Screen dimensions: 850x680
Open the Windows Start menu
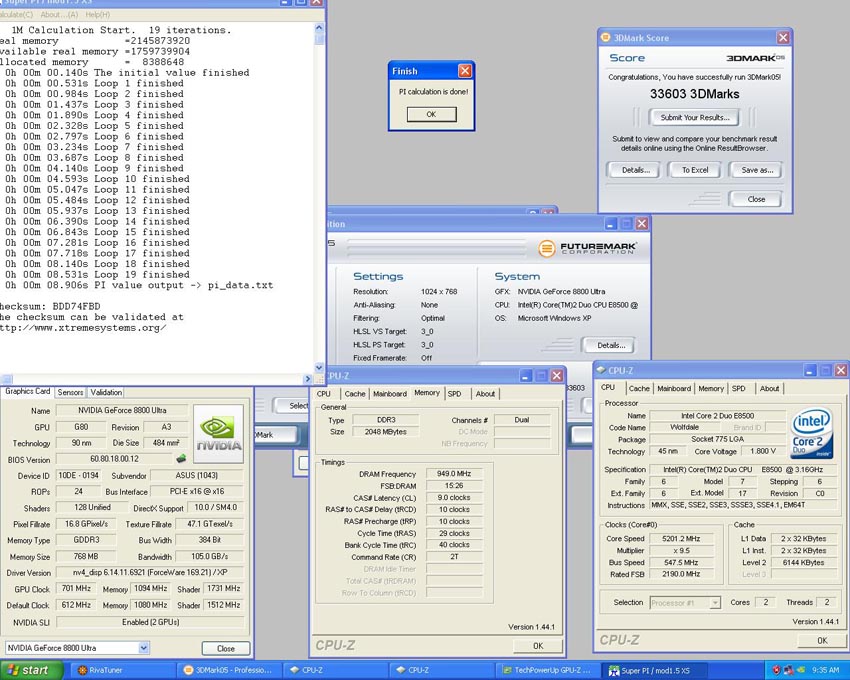click(31, 670)
